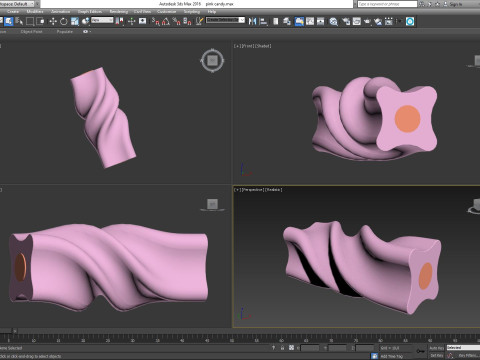The image size is (480, 360).
Task: Toggle Percent Snap
Action: 177,21
